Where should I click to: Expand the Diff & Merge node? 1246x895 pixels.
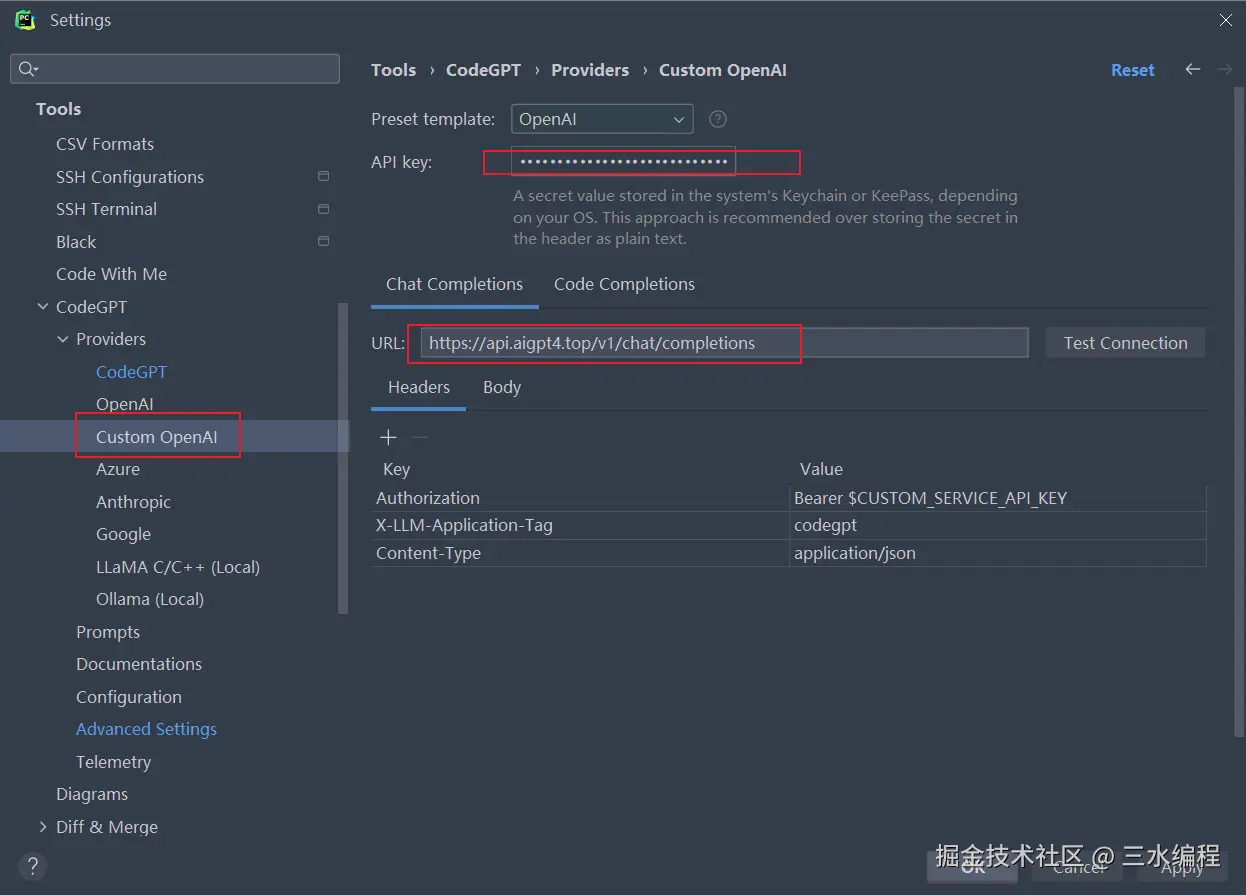pyautogui.click(x=42, y=827)
